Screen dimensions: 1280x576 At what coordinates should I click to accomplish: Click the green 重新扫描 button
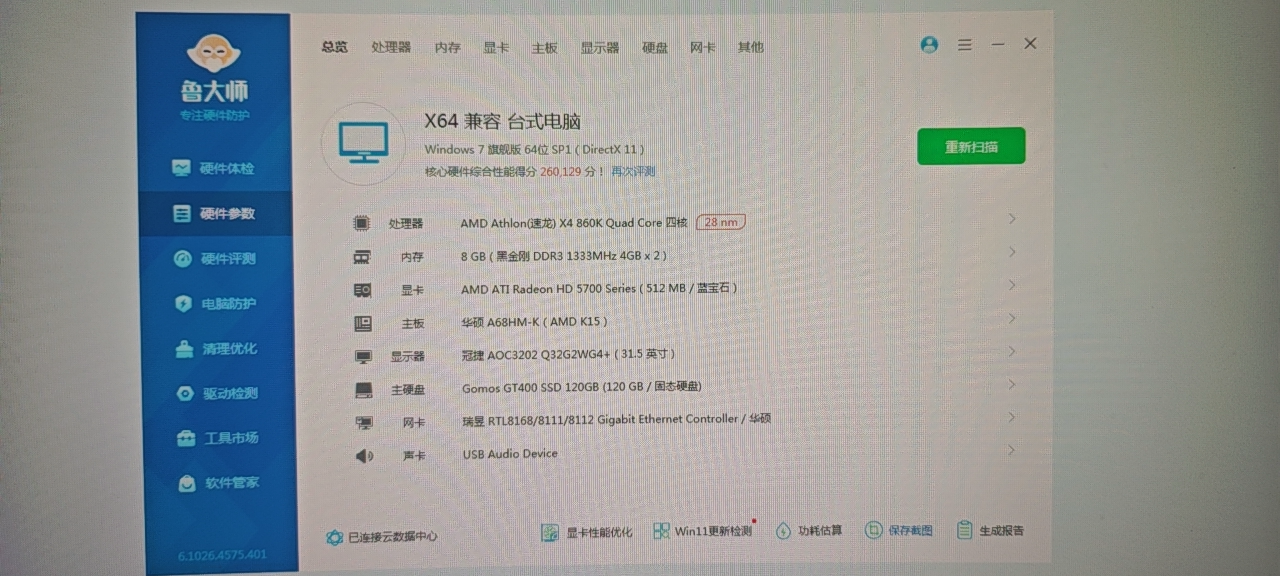click(x=971, y=146)
